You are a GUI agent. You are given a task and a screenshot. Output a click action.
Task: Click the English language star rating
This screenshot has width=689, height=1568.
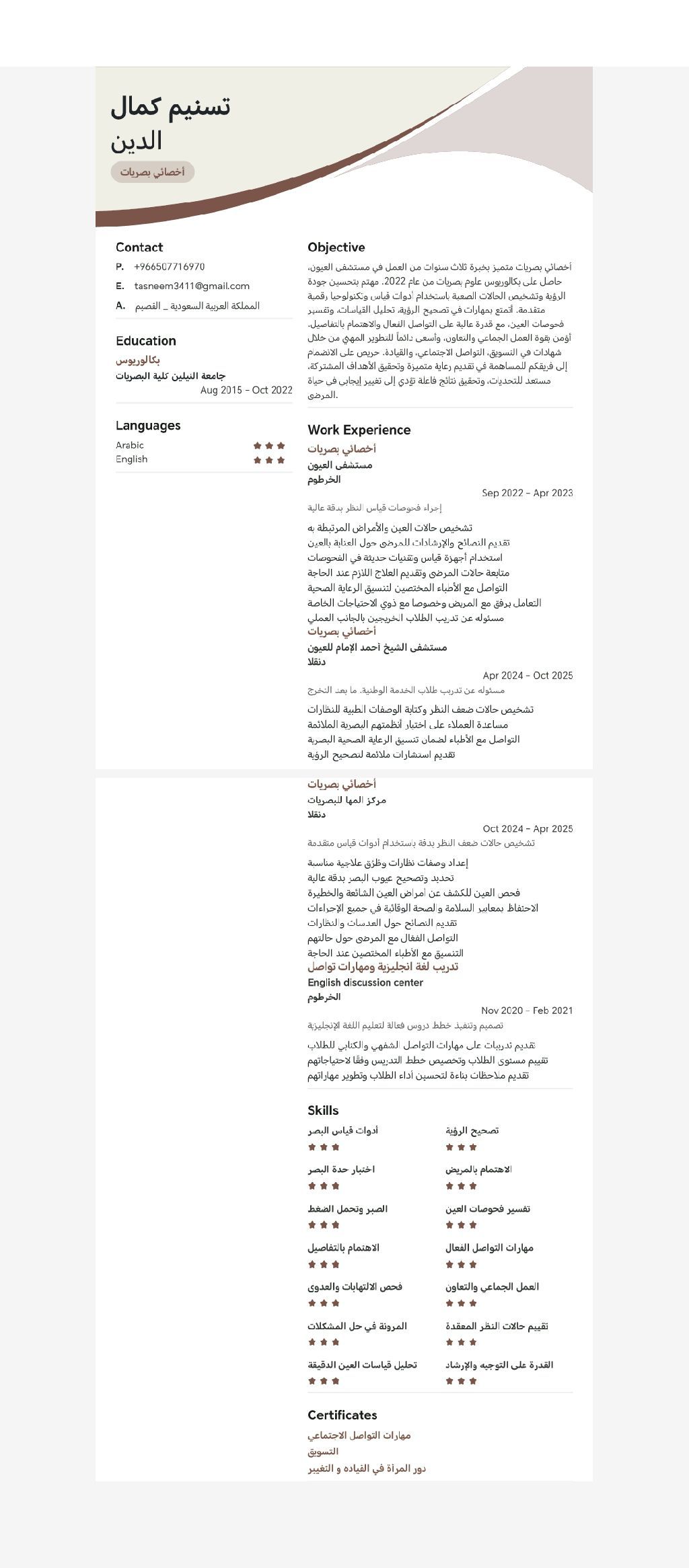tap(269, 460)
